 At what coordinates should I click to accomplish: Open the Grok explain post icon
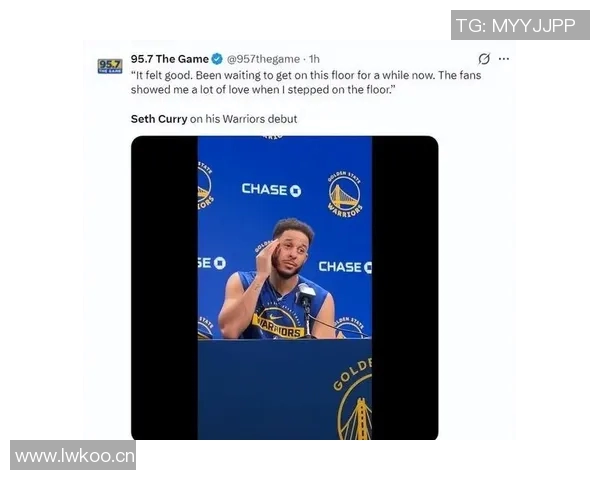point(484,59)
